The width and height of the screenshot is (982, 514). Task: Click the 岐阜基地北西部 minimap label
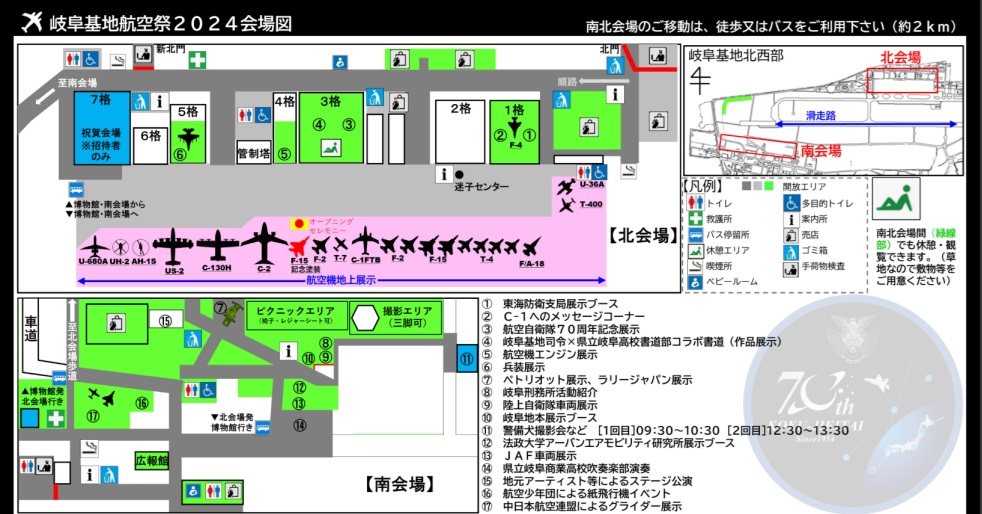736,55
